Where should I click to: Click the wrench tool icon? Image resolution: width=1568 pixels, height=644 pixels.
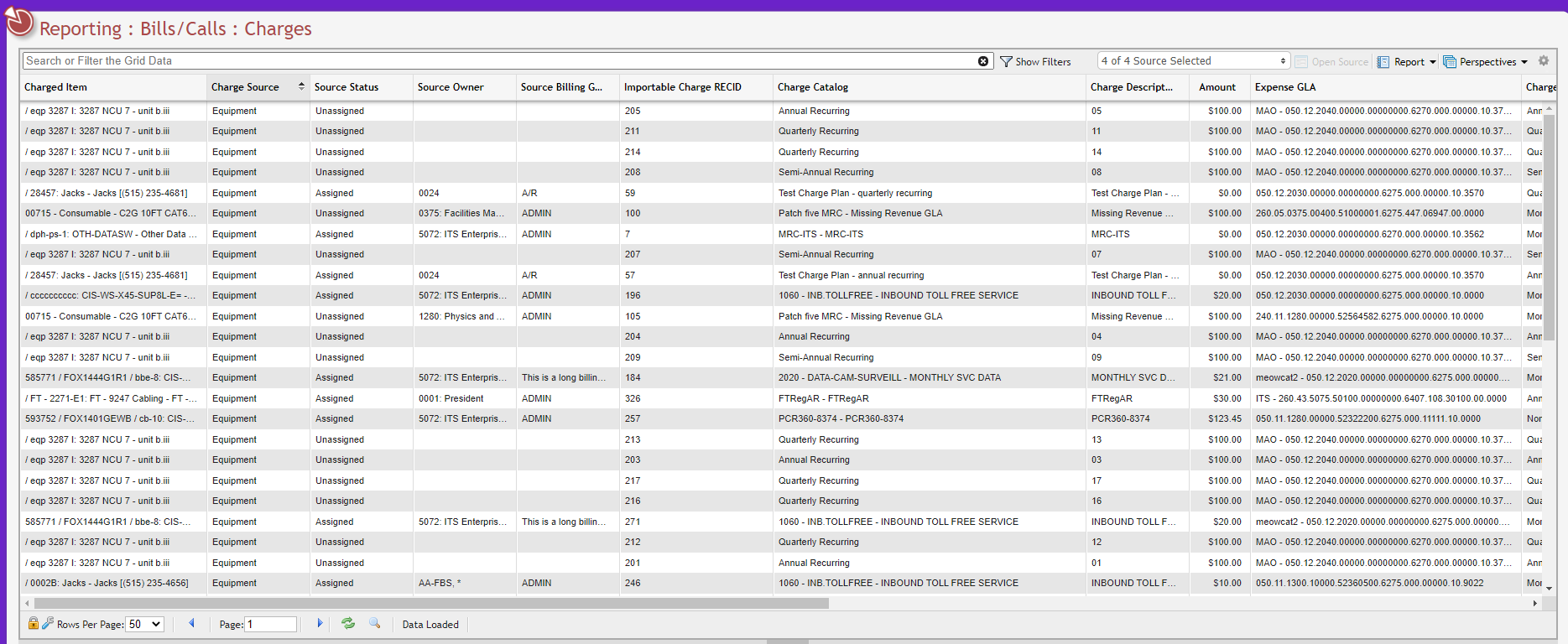coord(48,623)
